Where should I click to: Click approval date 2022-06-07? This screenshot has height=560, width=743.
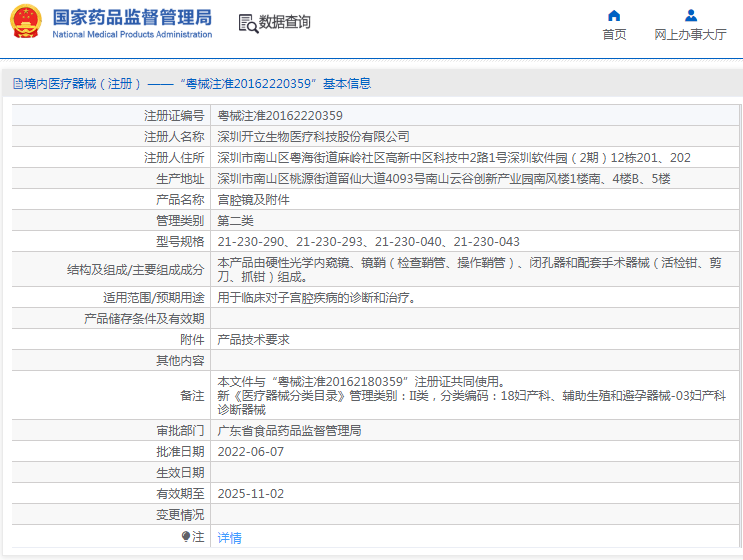point(251,452)
